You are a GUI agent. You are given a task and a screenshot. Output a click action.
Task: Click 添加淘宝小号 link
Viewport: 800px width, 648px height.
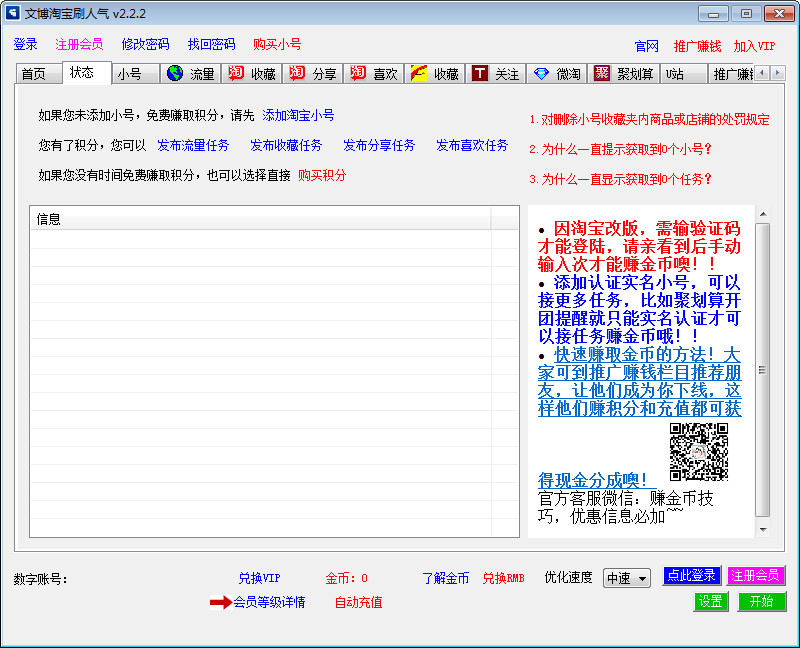[x=298, y=115]
